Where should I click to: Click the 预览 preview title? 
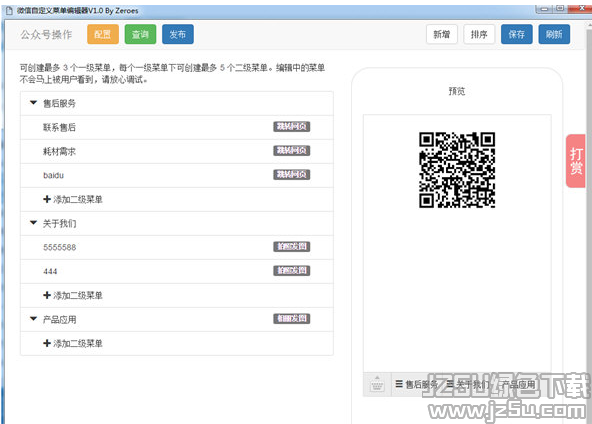457,91
